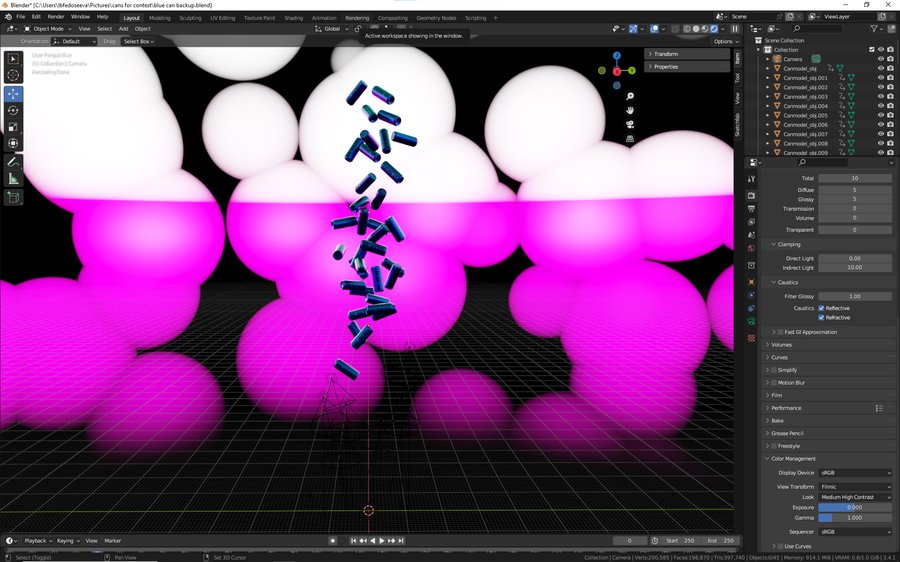The width and height of the screenshot is (900, 562).
Task: Open the Render menu
Action: point(56,17)
